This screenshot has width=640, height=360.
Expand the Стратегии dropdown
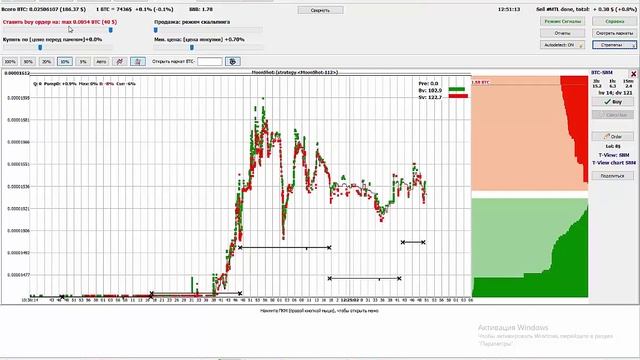pyautogui.click(x=614, y=45)
